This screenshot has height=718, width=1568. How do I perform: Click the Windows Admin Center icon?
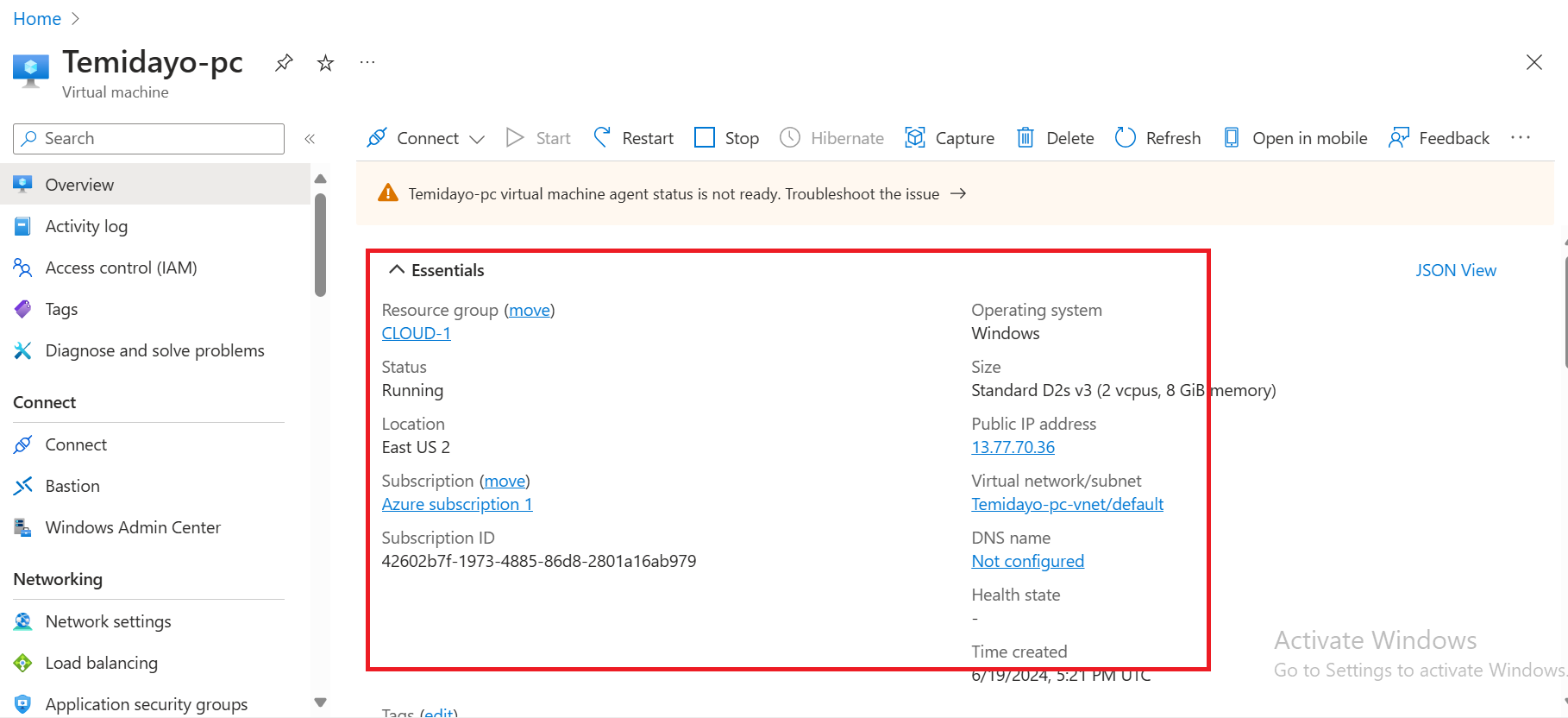[x=23, y=527]
